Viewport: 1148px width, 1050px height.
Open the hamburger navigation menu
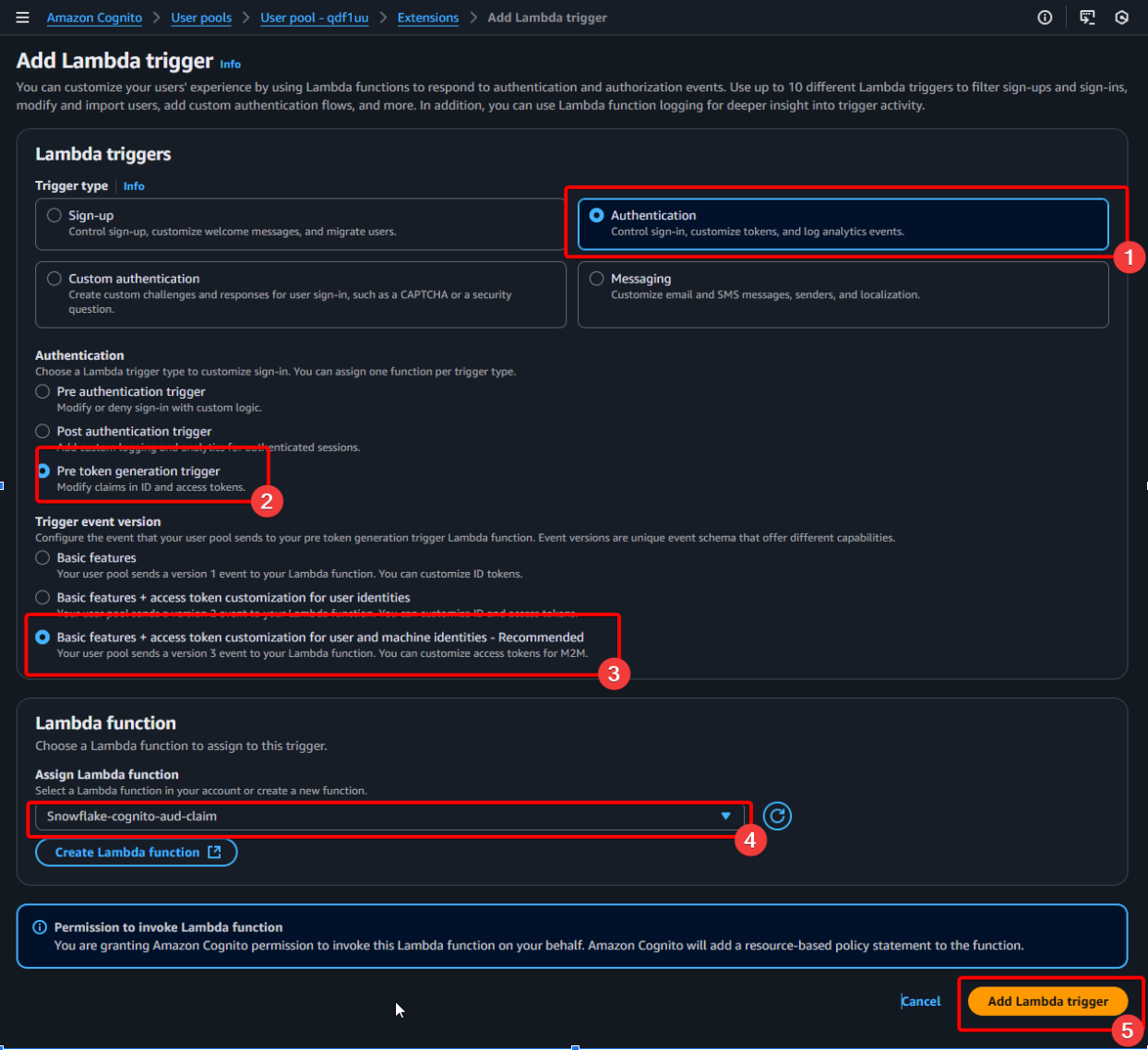click(x=23, y=18)
